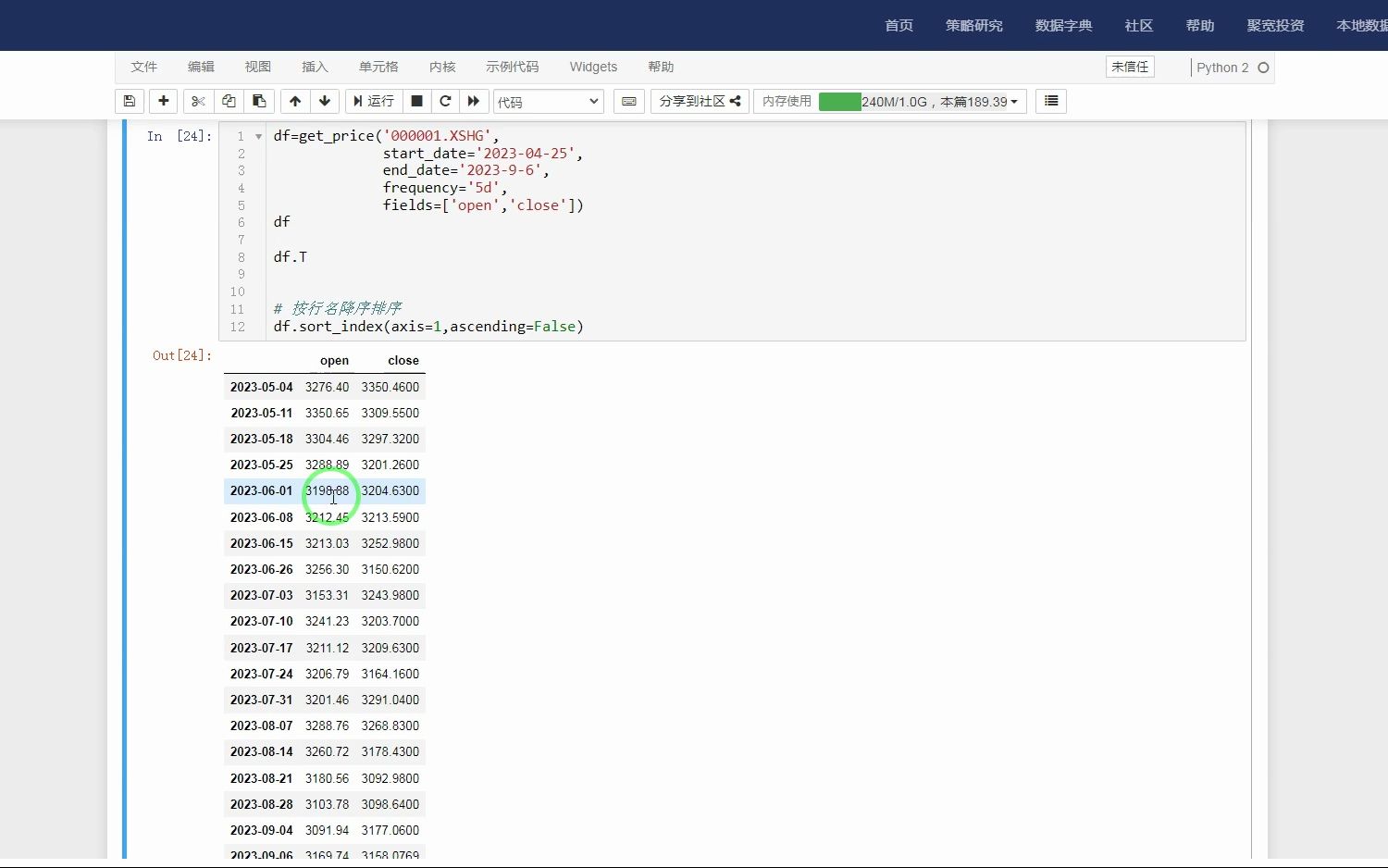The height and width of the screenshot is (868, 1388).
Task: Click open value 3288.76
Action: [x=328, y=725]
